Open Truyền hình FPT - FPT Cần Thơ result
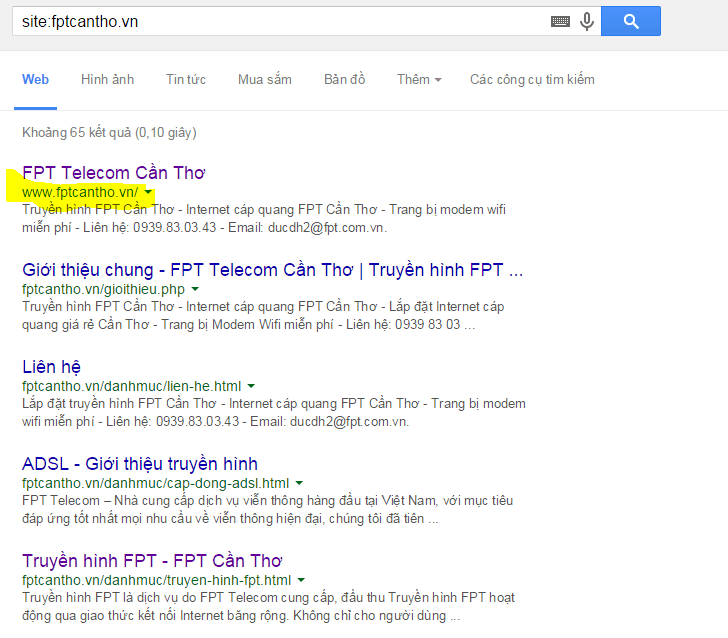The width and height of the screenshot is (728, 638). pos(152,561)
